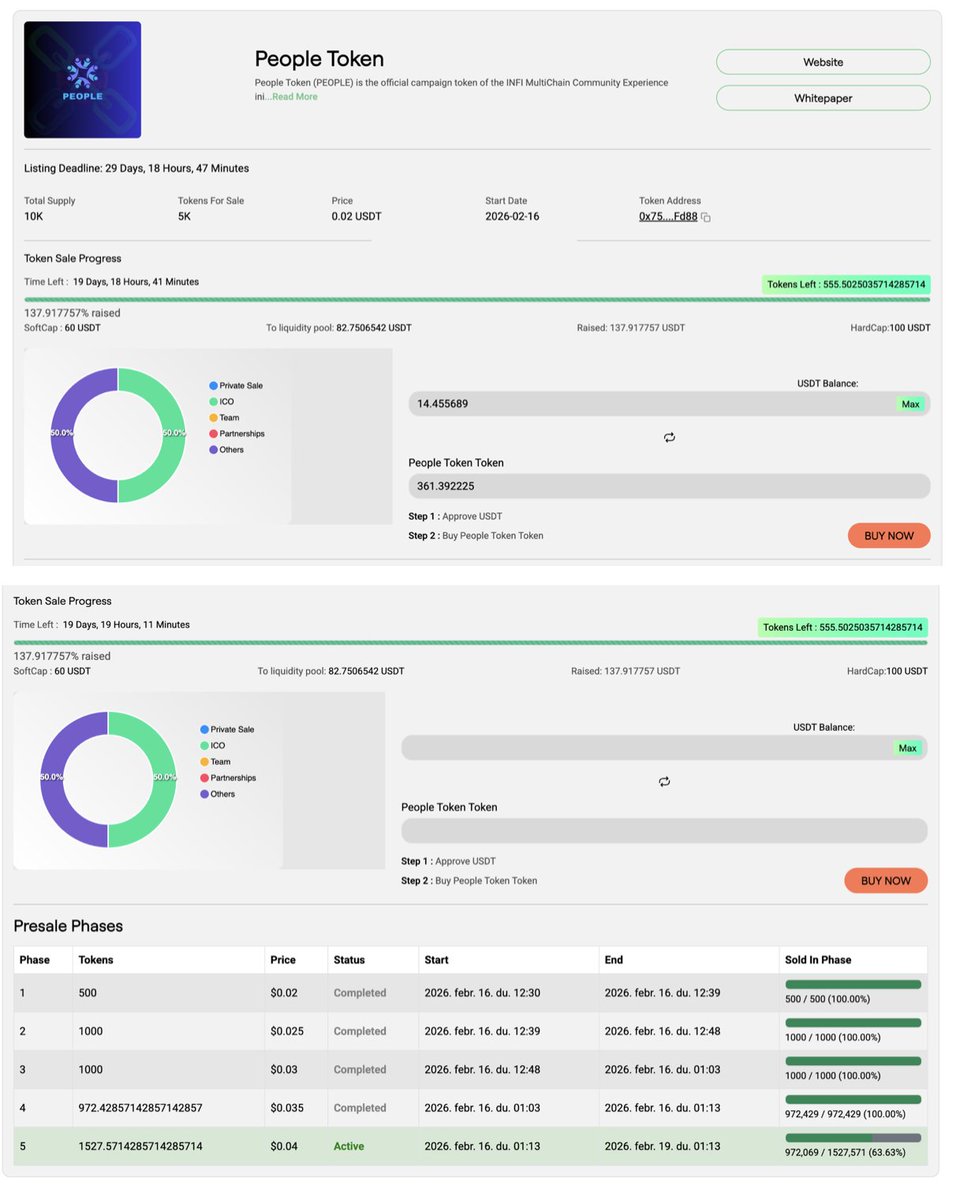Screen dimensions: 956x1200
Task: Click the swap refresh icon in the lower buy panel
Action: click(664, 781)
